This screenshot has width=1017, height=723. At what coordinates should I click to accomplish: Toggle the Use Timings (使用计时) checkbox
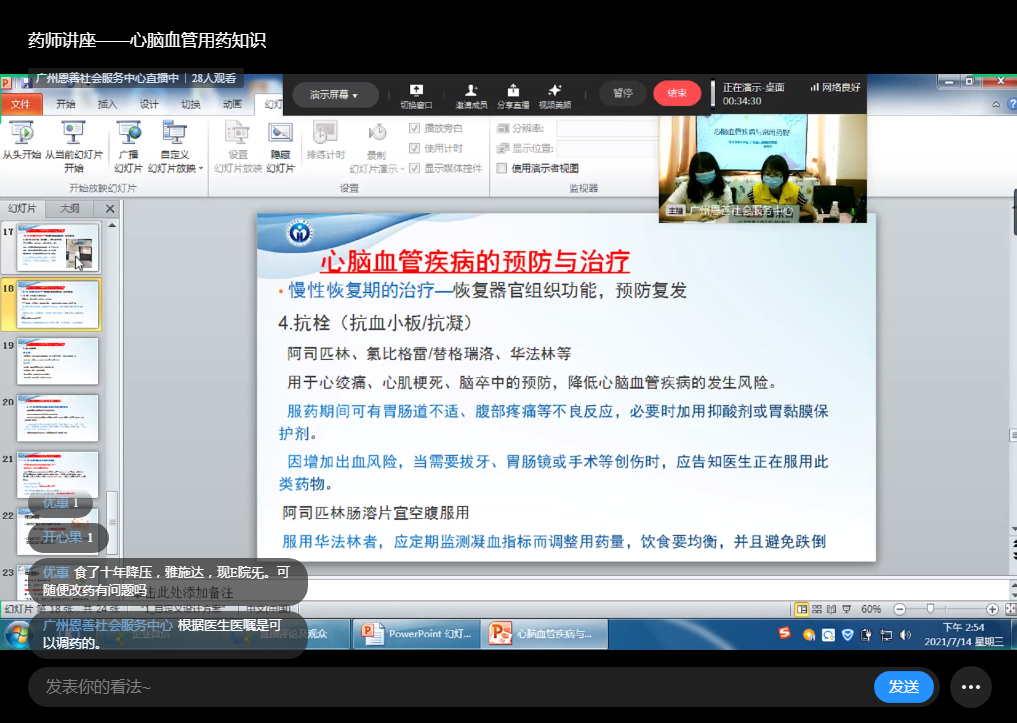coord(414,148)
